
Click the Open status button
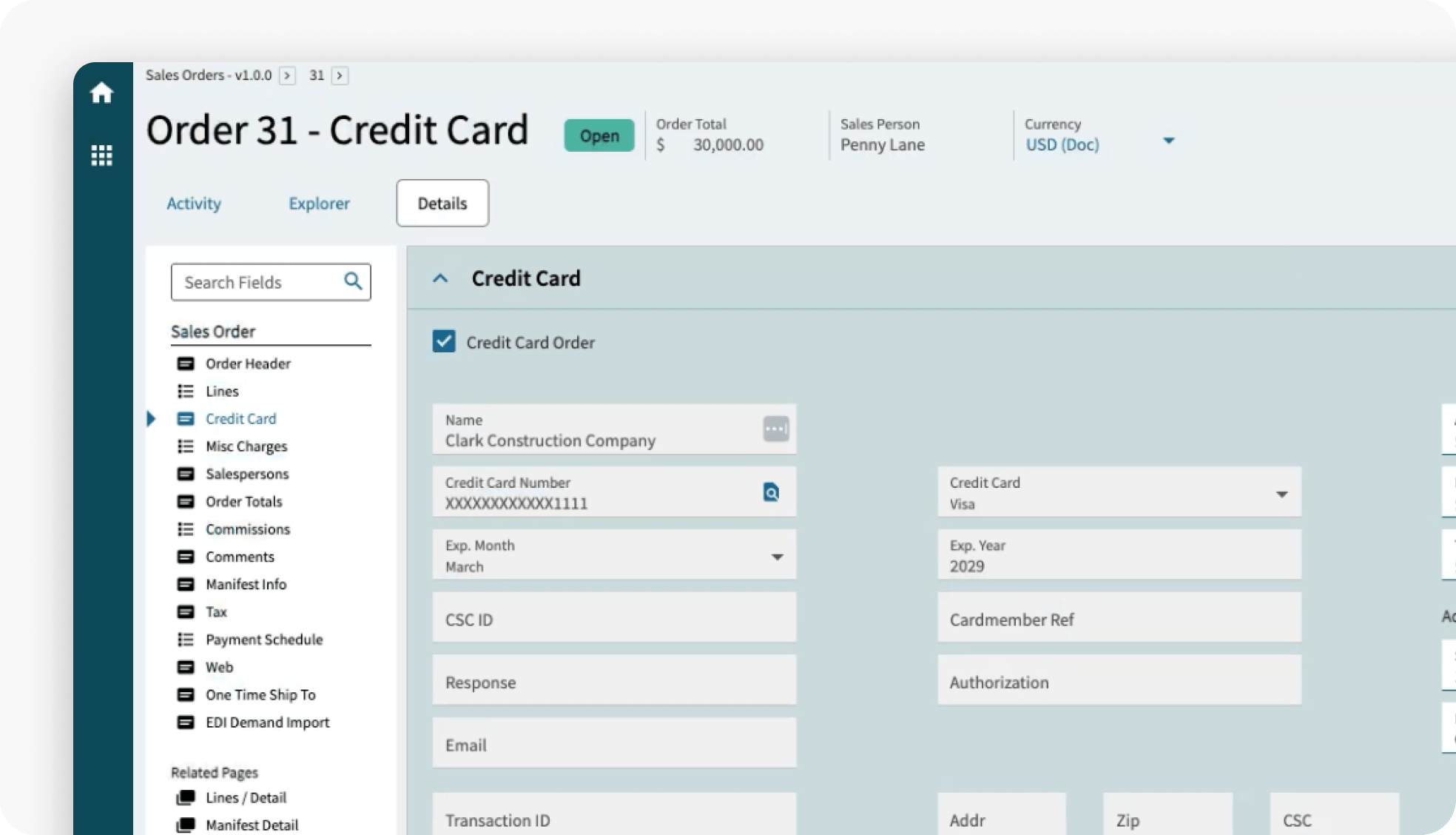[x=599, y=135]
